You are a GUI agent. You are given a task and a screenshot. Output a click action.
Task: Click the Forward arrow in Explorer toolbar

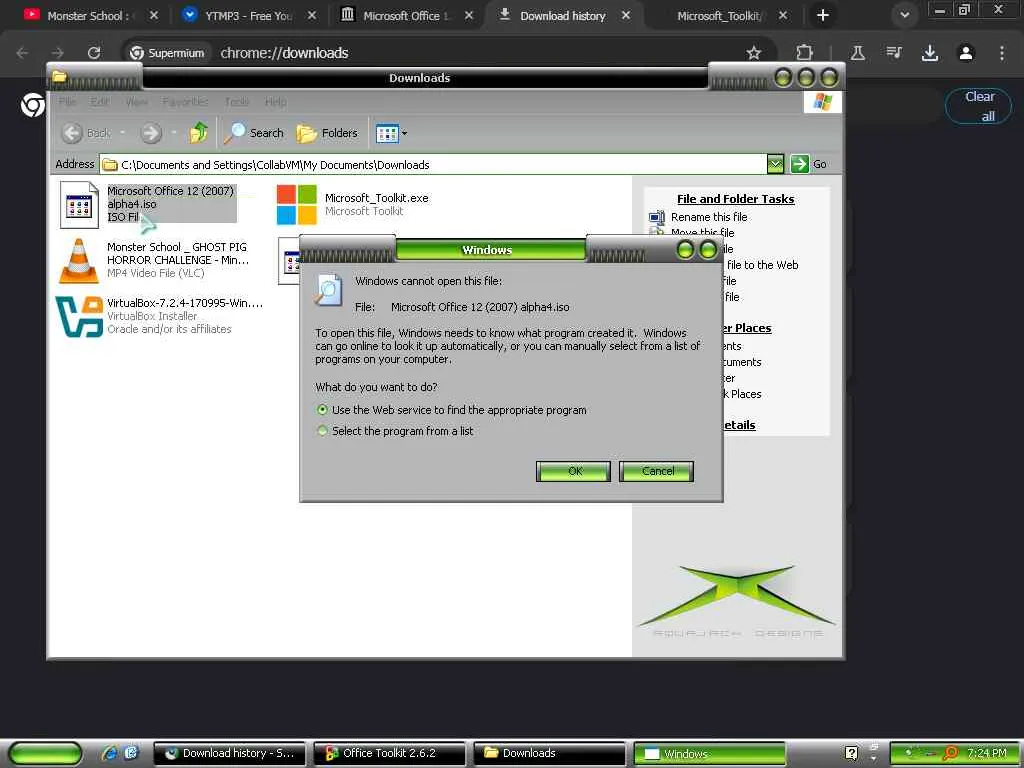(151, 133)
